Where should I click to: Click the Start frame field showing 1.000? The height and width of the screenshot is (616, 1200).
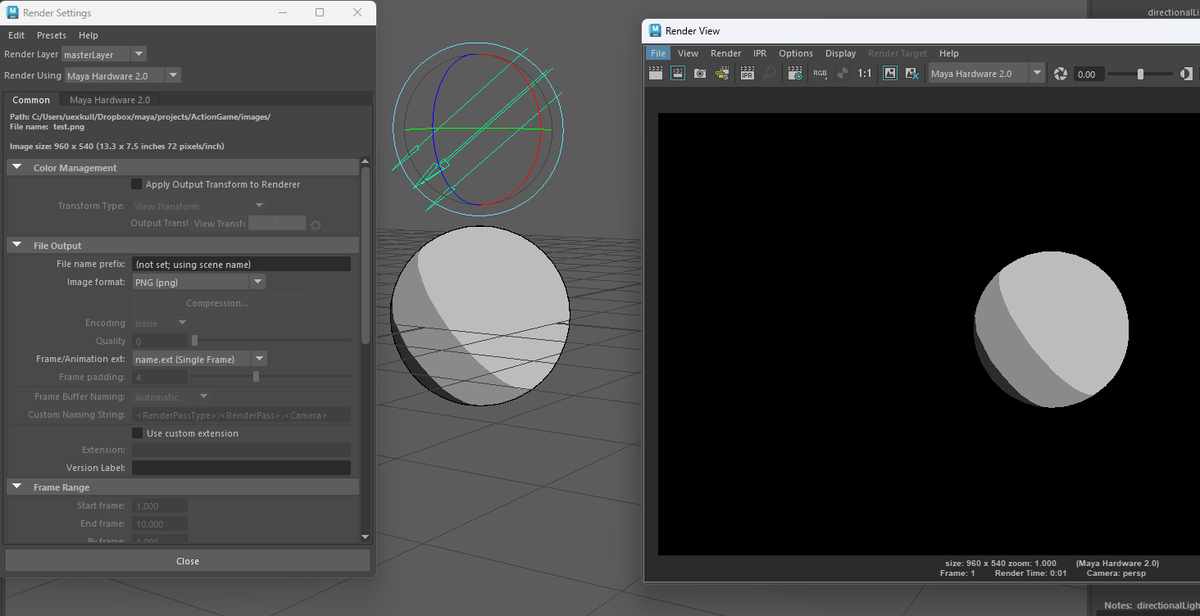(x=160, y=506)
